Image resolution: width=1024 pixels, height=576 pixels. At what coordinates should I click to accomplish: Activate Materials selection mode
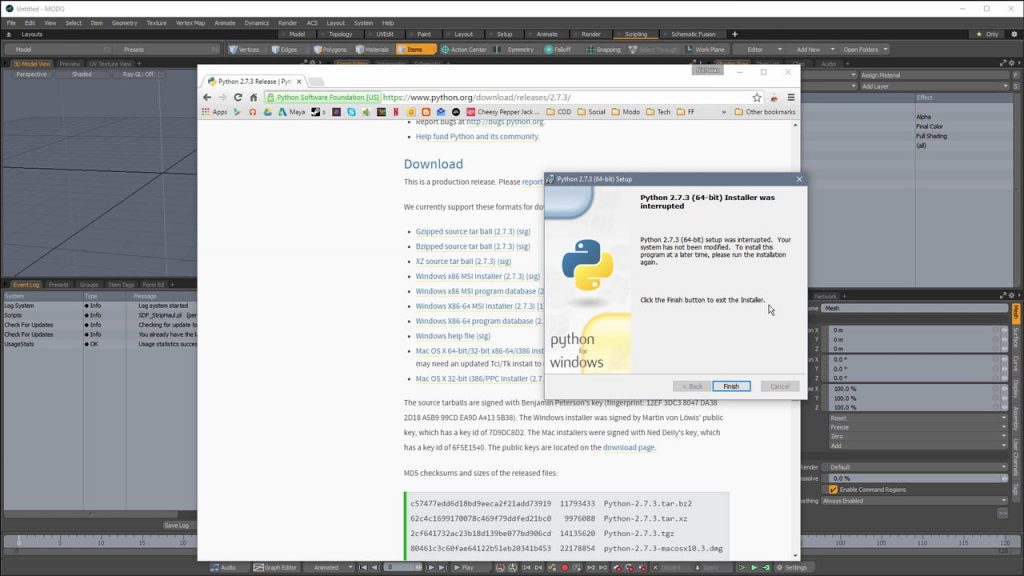[373, 49]
